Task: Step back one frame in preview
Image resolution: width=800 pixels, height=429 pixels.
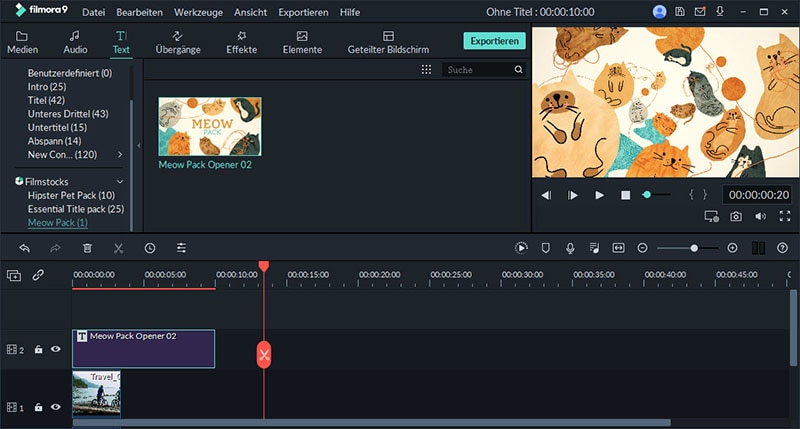Action: (546, 195)
